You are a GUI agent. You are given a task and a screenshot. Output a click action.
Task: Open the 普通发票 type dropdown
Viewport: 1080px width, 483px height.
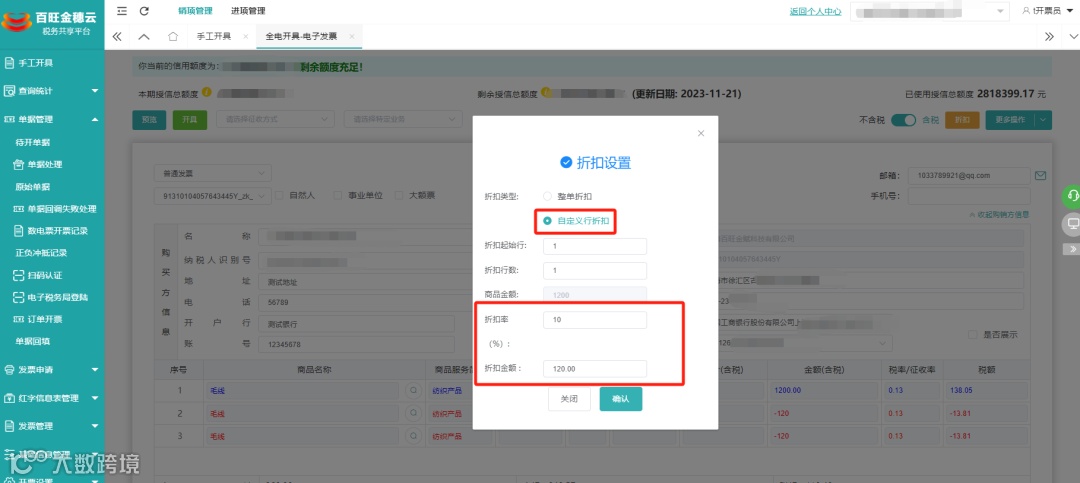click(213, 172)
